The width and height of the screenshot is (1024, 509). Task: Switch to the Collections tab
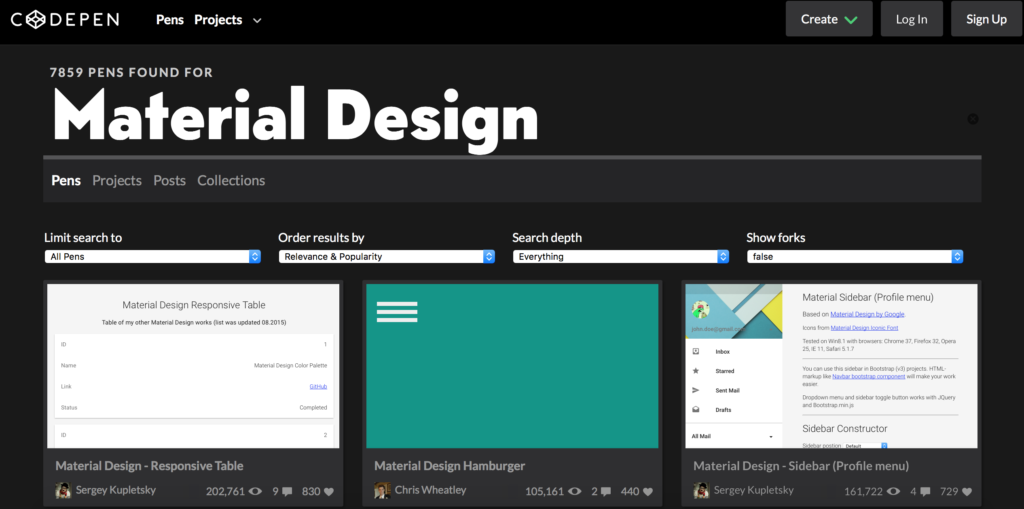pos(231,180)
